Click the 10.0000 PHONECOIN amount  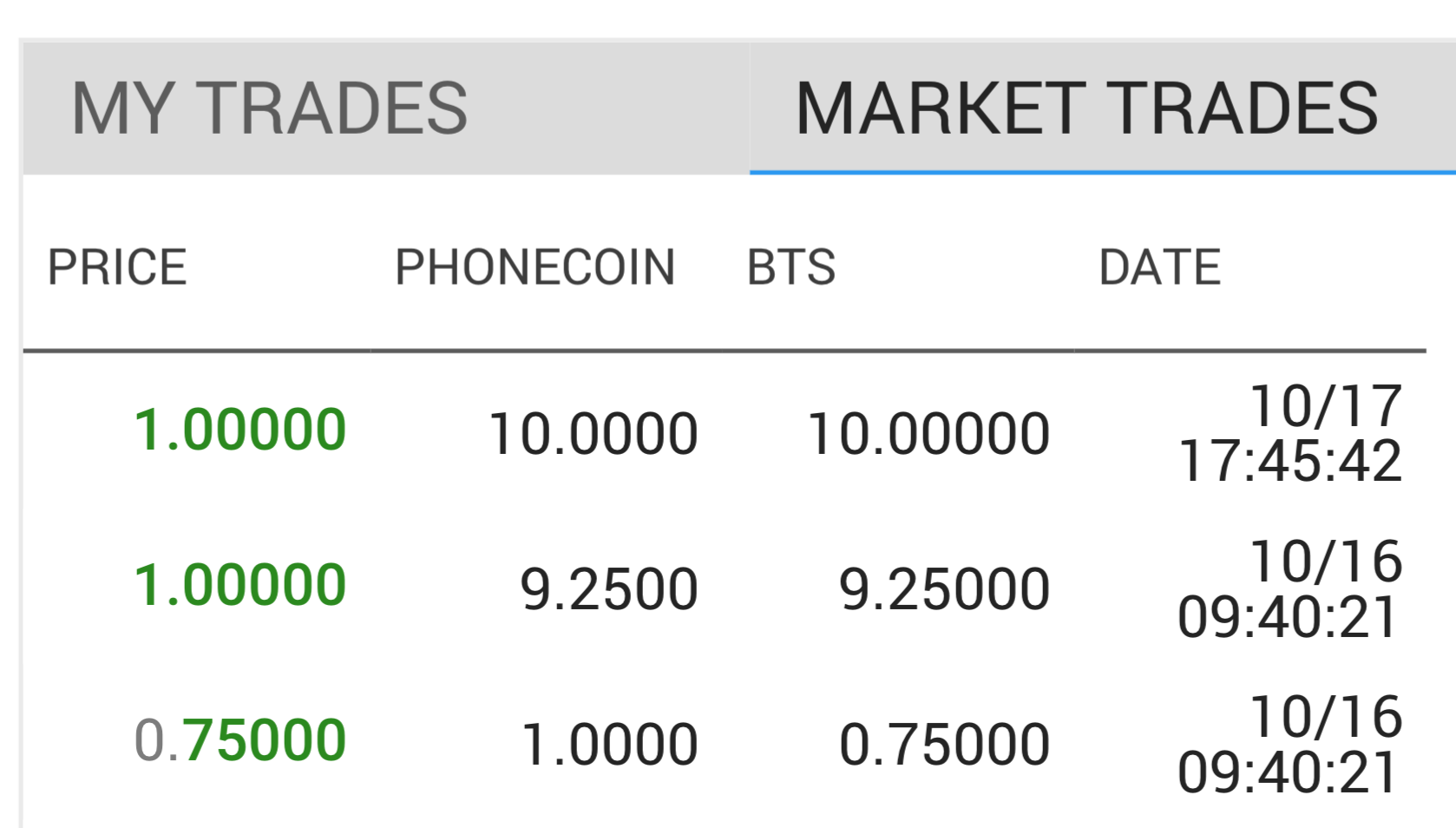click(594, 434)
